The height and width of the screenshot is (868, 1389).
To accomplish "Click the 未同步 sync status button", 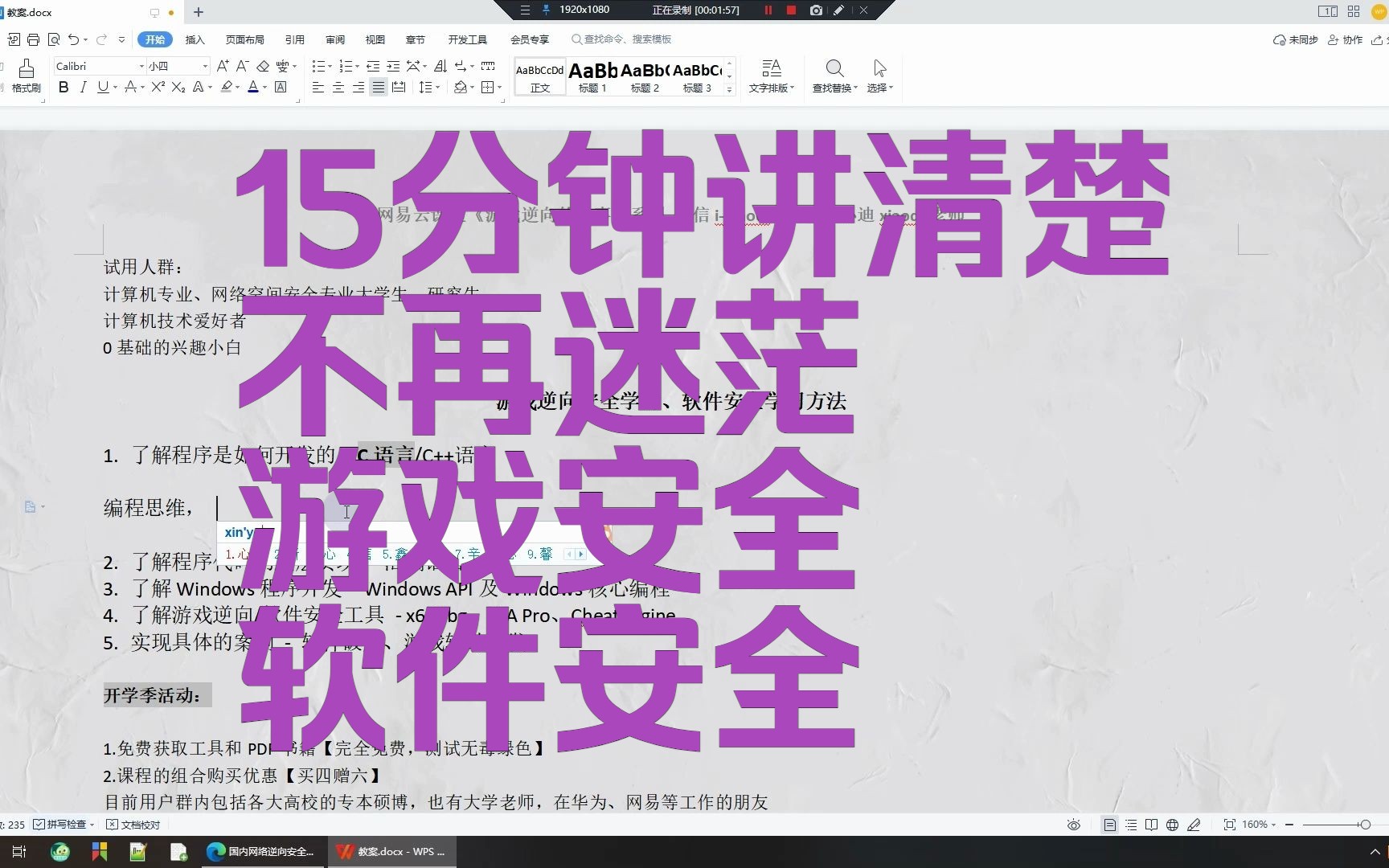I will pos(1295,39).
